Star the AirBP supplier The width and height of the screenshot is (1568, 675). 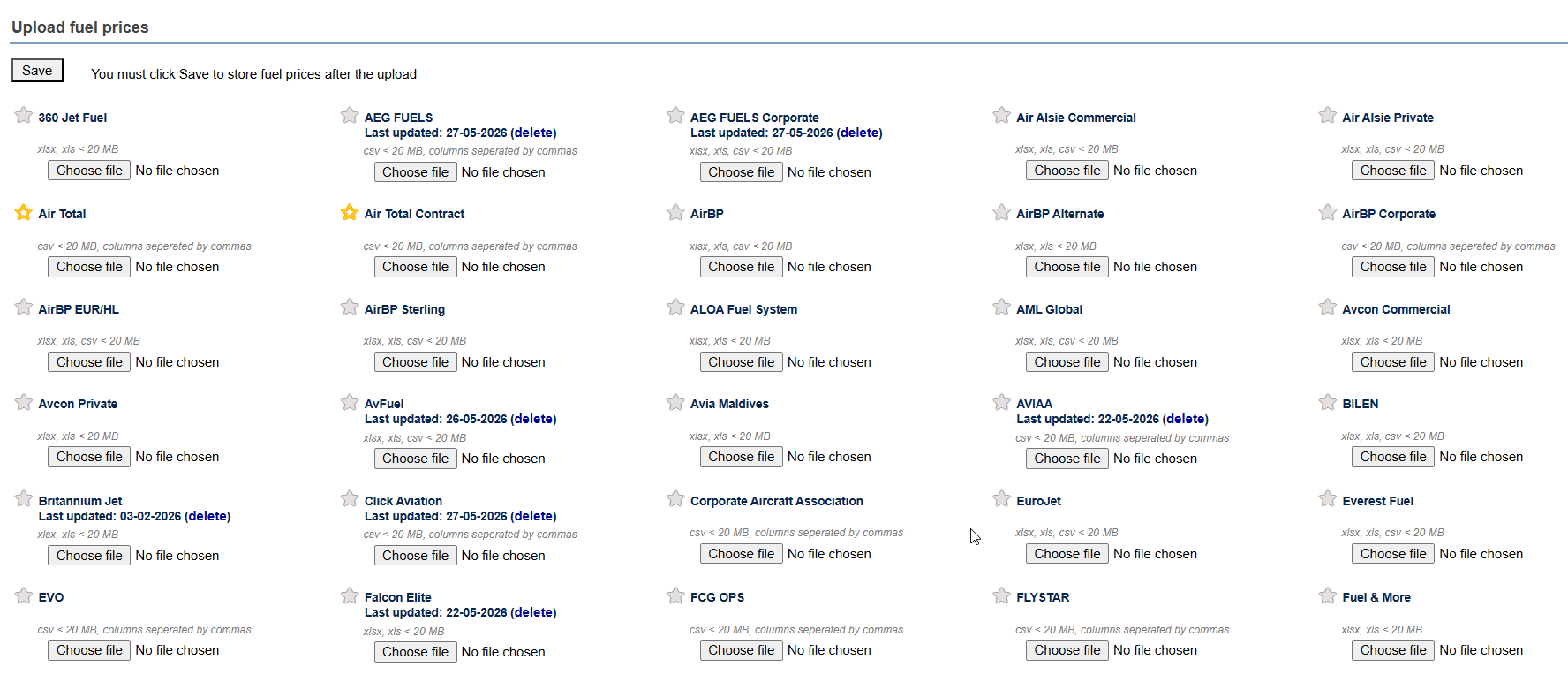click(x=675, y=212)
